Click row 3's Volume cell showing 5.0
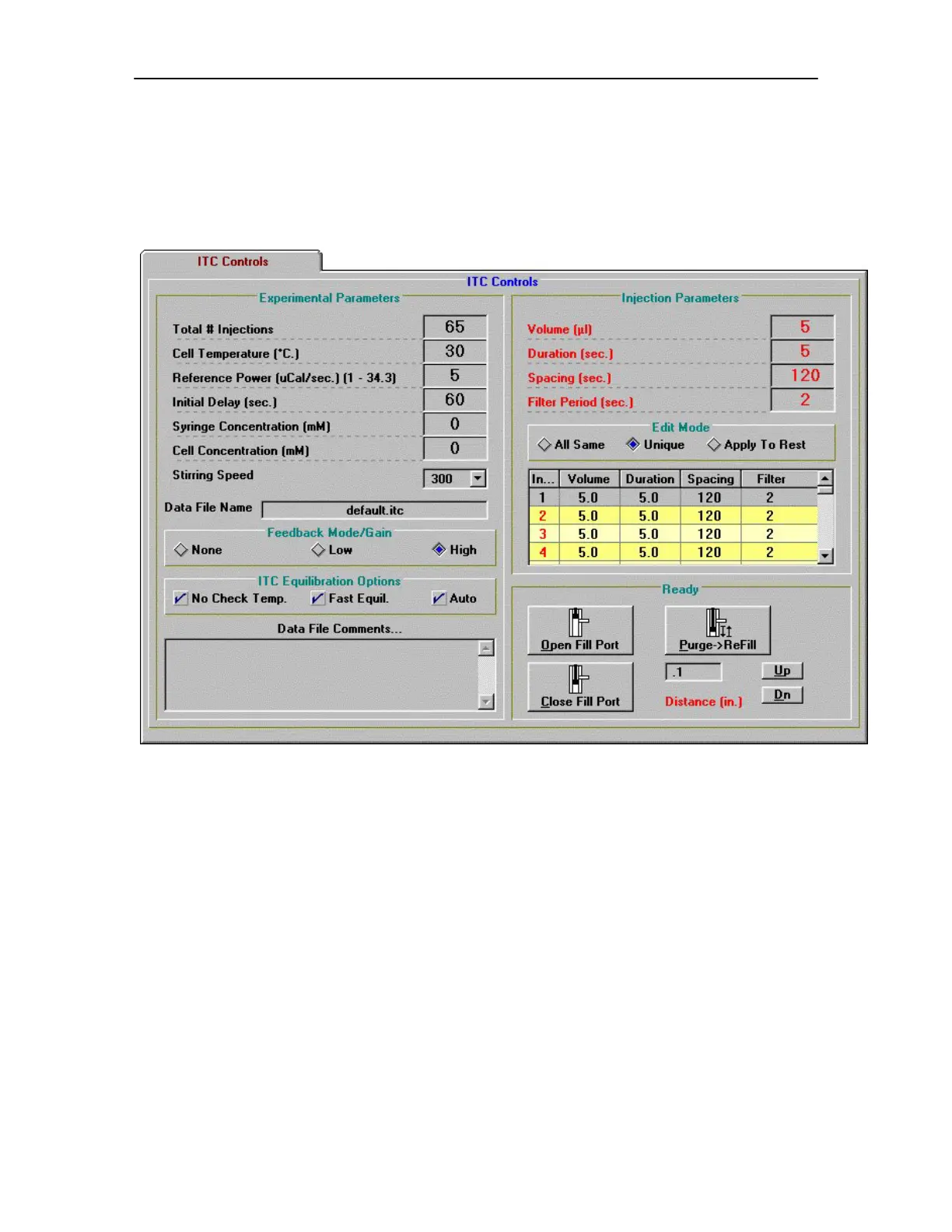952x1232 pixels. point(588,534)
